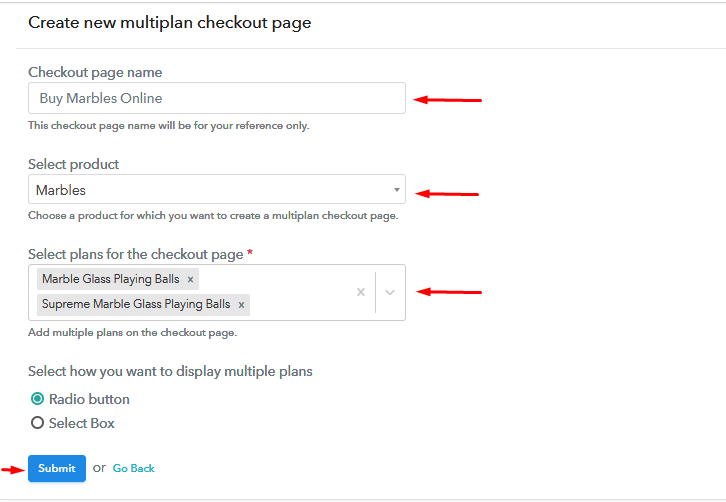Click the Marble Glass Playing Balls tag text

pyautogui.click(x=110, y=280)
